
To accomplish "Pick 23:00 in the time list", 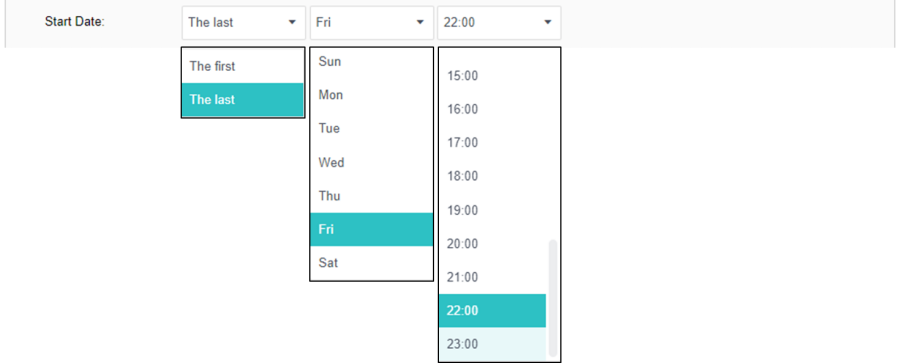I will pos(492,345).
